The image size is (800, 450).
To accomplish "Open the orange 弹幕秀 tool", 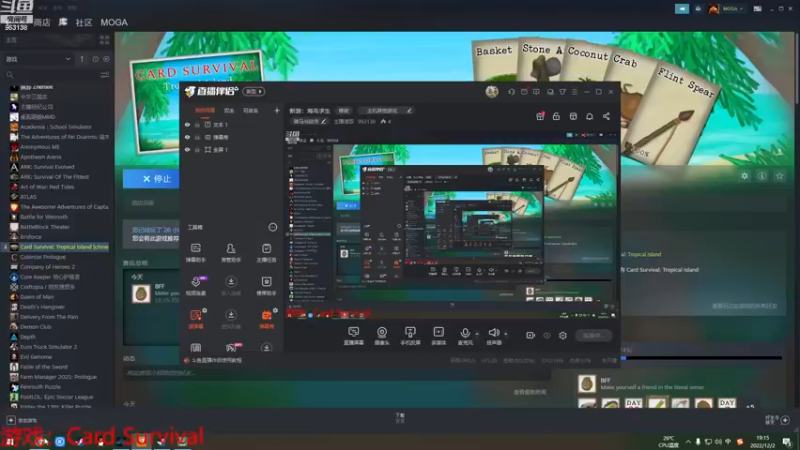I will click(x=266, y=319).
